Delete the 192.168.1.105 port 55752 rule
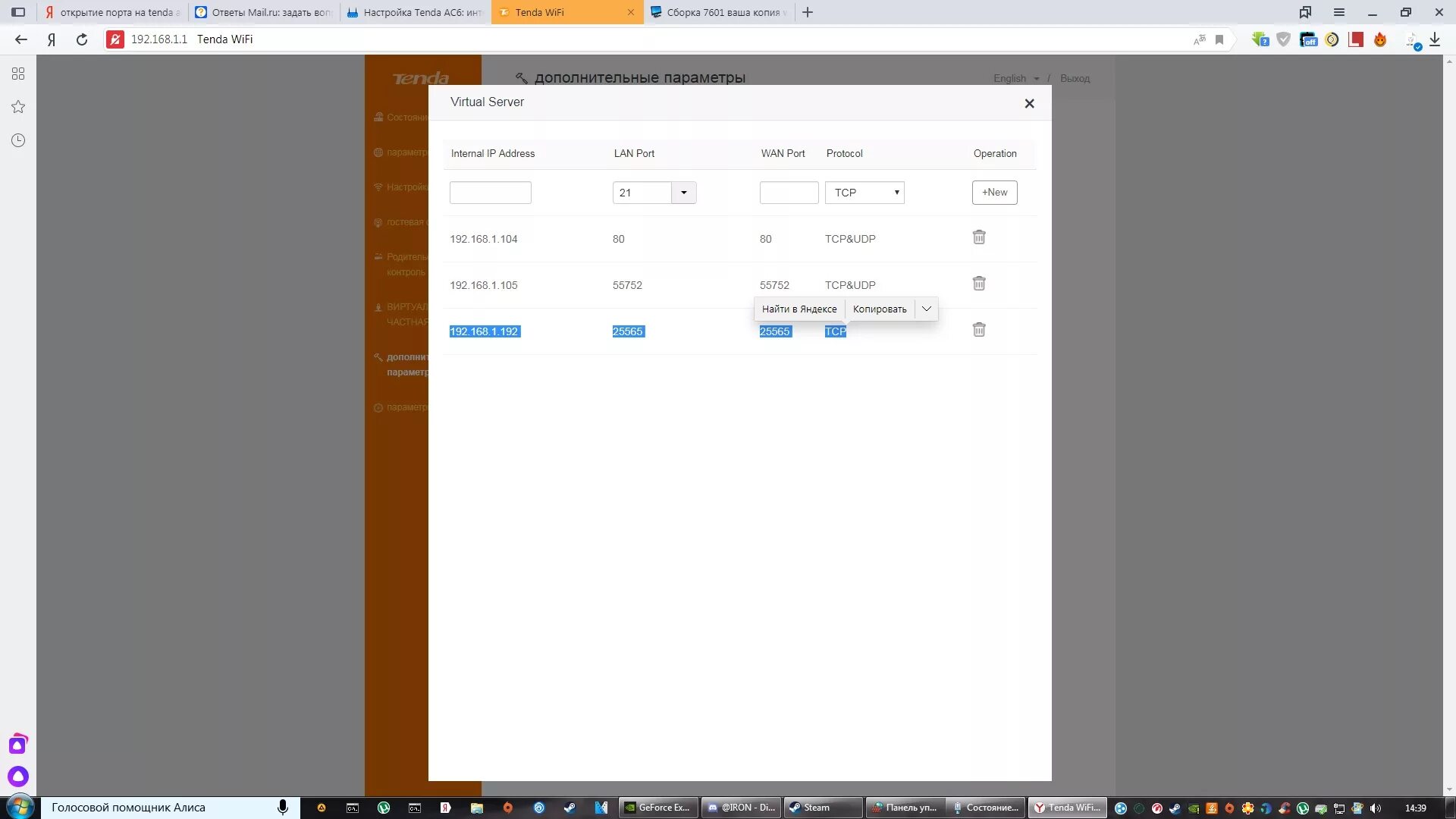 click(979, 284)
